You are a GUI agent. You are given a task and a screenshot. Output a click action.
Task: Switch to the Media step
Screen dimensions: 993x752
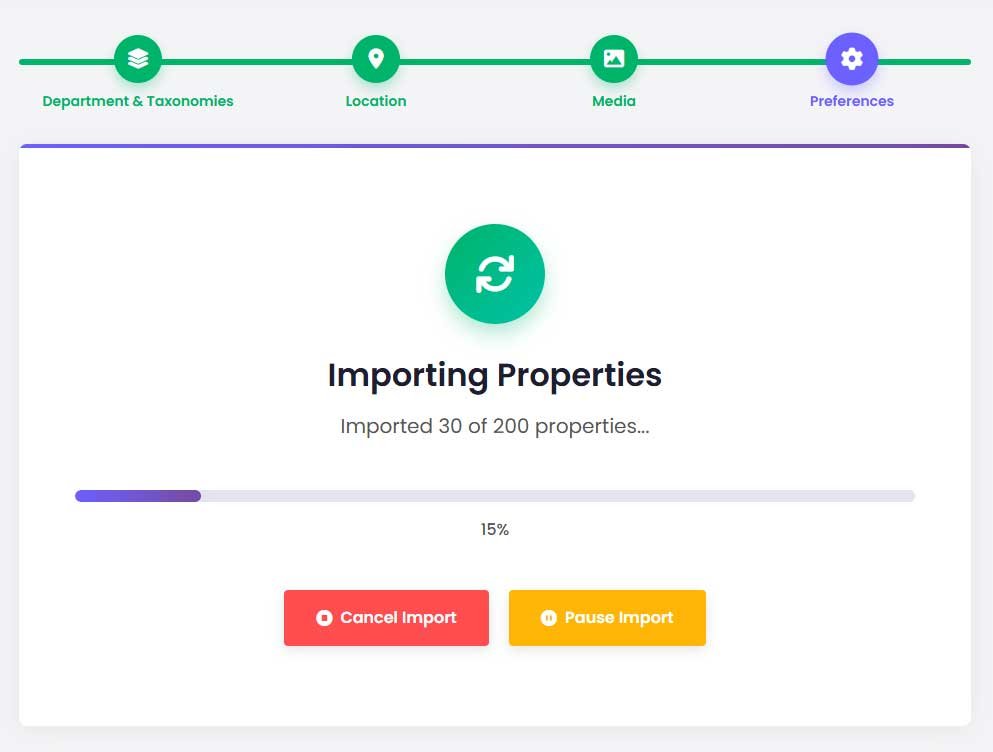pyautogui.click(x=613, y=101)
